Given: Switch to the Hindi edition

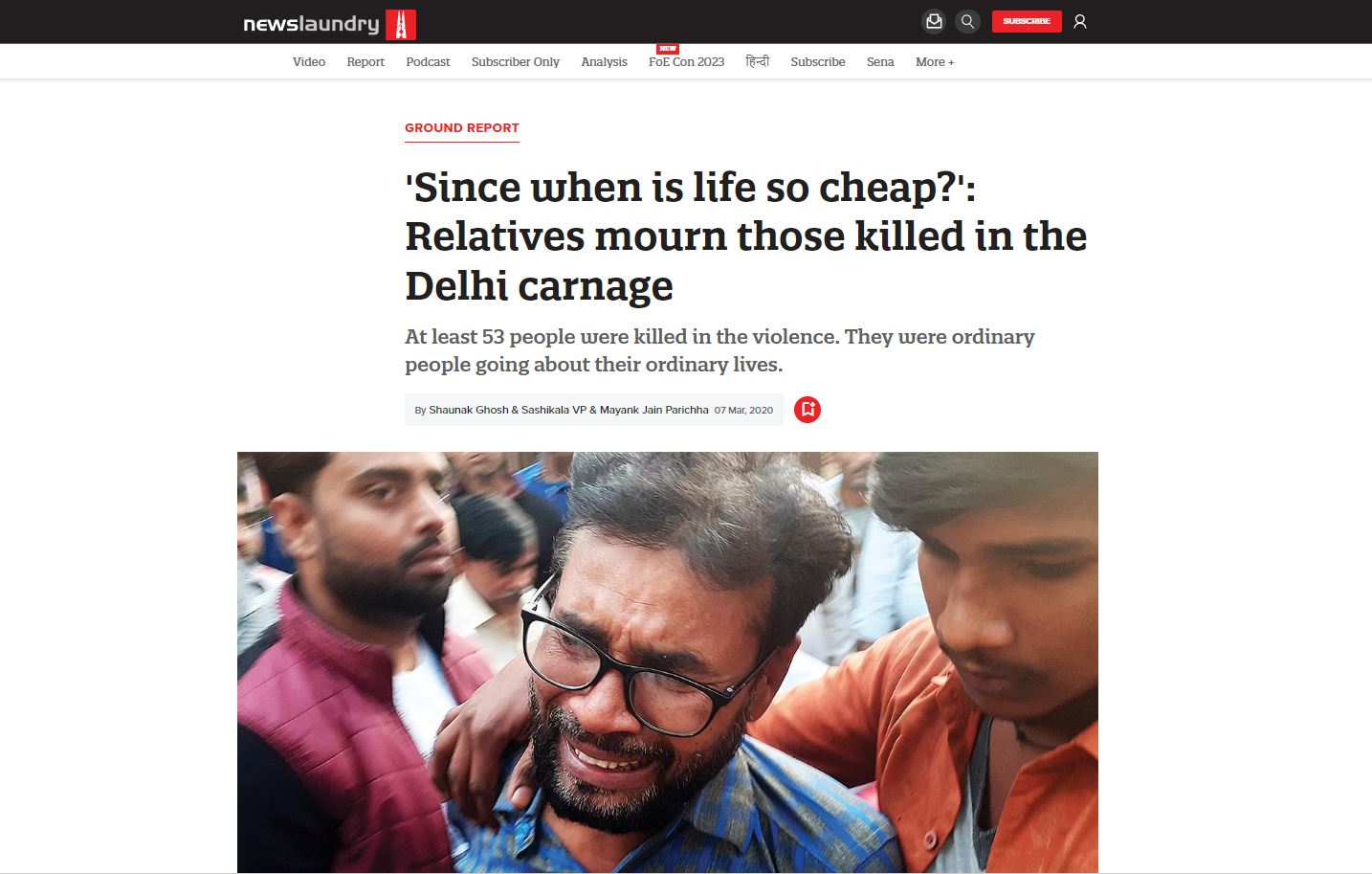Looking at the screenshot, I should click(758, 62).
